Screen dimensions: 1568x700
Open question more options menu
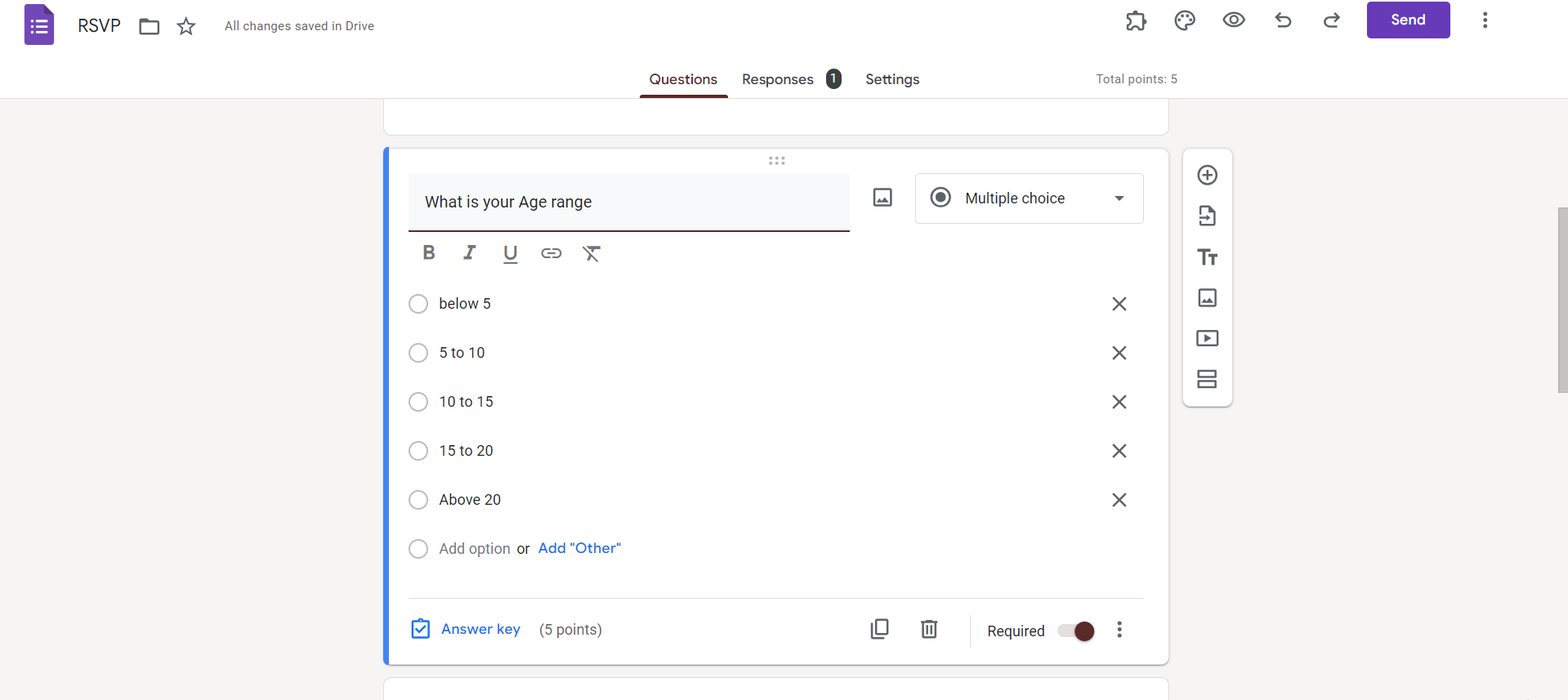point(1119,630)
